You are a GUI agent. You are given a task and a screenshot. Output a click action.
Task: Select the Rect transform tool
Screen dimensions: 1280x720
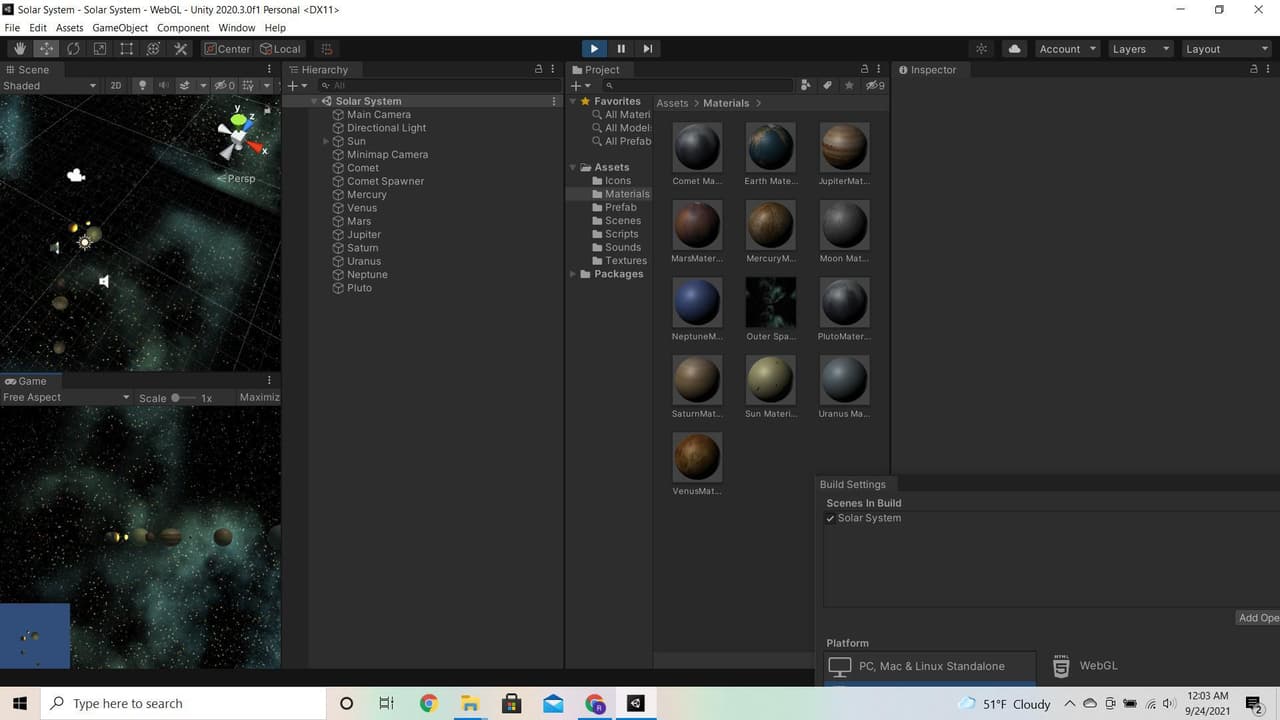pyautogui.click(x=127, y=49)
